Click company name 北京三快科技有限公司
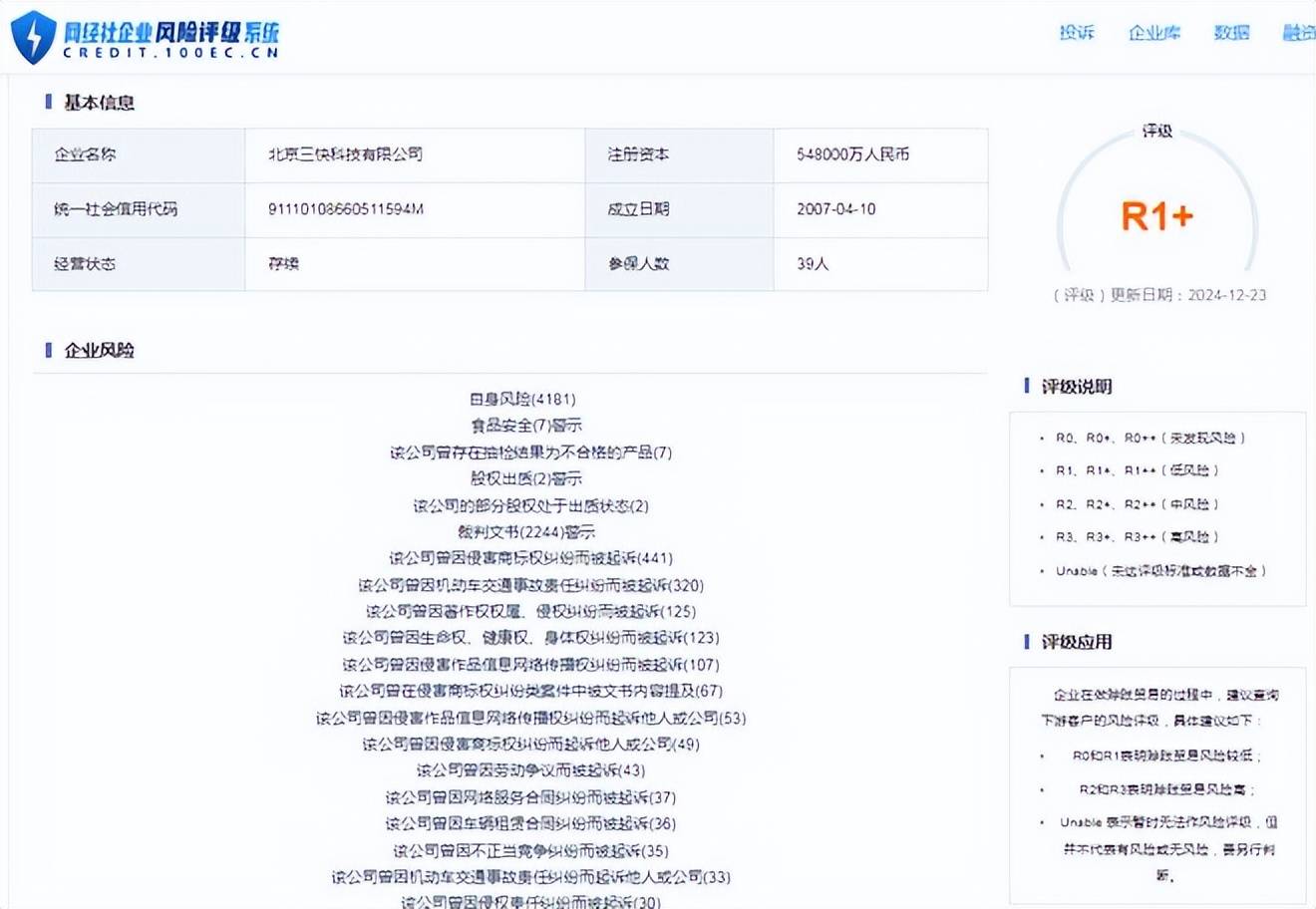 click(x=345, y=154)
